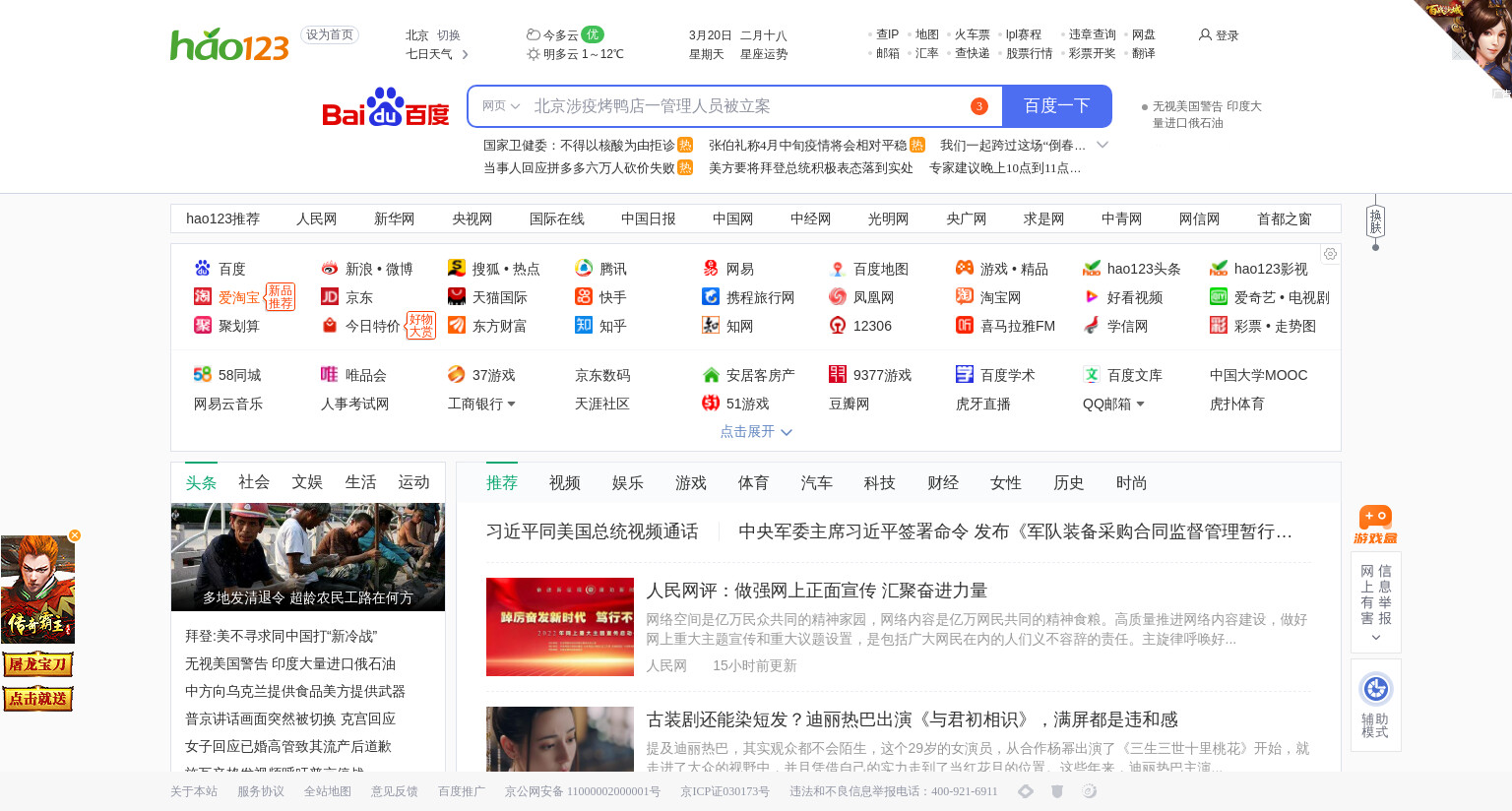Image resolution: width=1512 pixels, height=811 pixels.
Task: Select 历史 content tab
Action: click(1069, 482)
